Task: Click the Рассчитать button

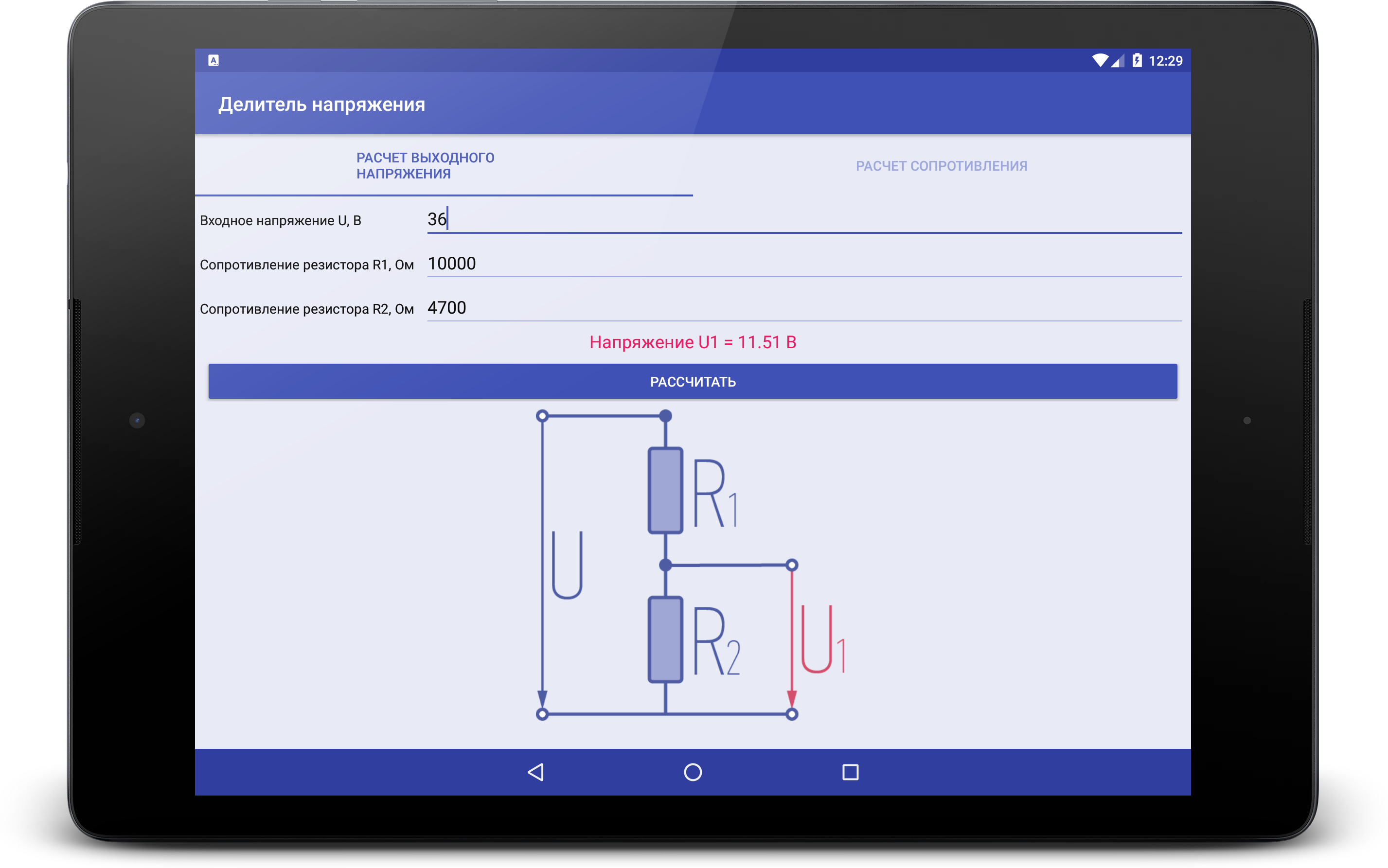Action: [x=692, y=381]
